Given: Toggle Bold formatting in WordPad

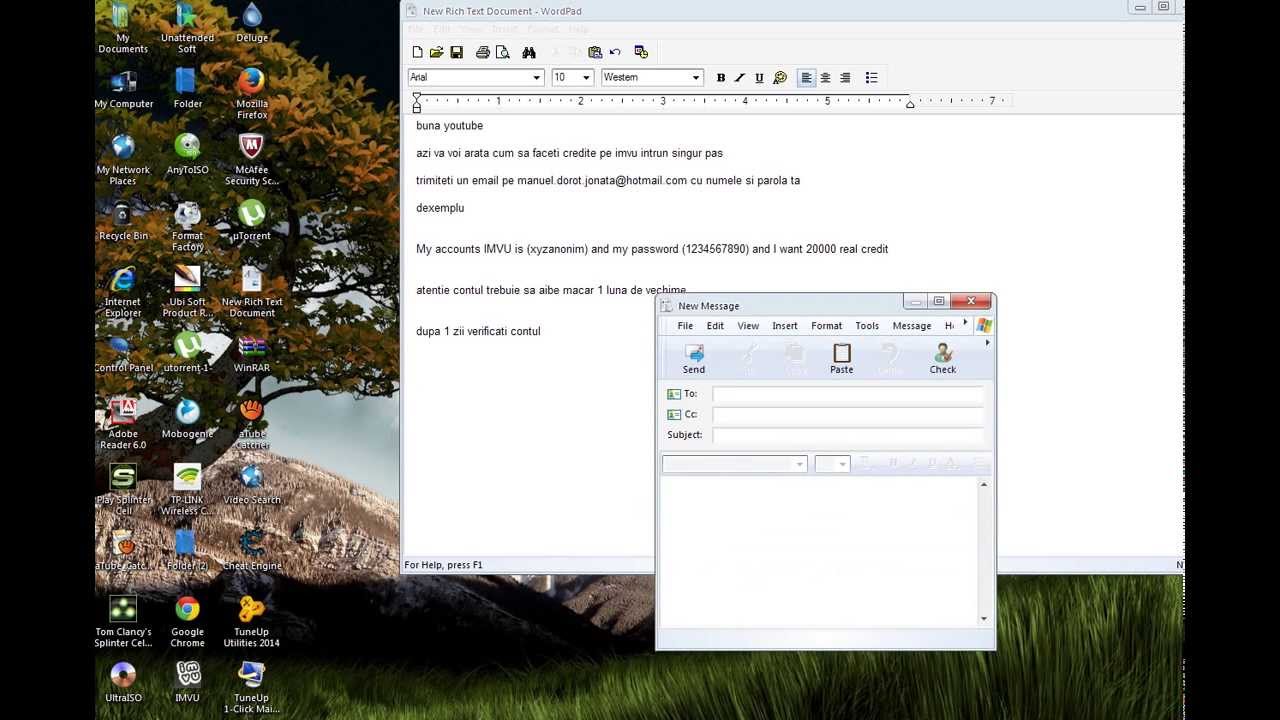Looking at the screenshot, I should coord(721,78).
